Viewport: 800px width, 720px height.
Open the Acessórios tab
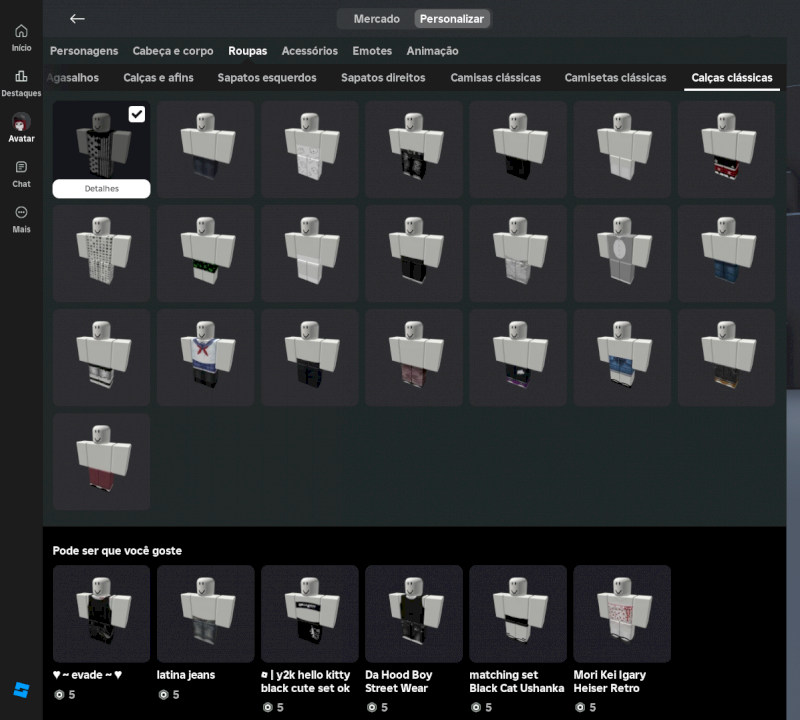point(309,51)
